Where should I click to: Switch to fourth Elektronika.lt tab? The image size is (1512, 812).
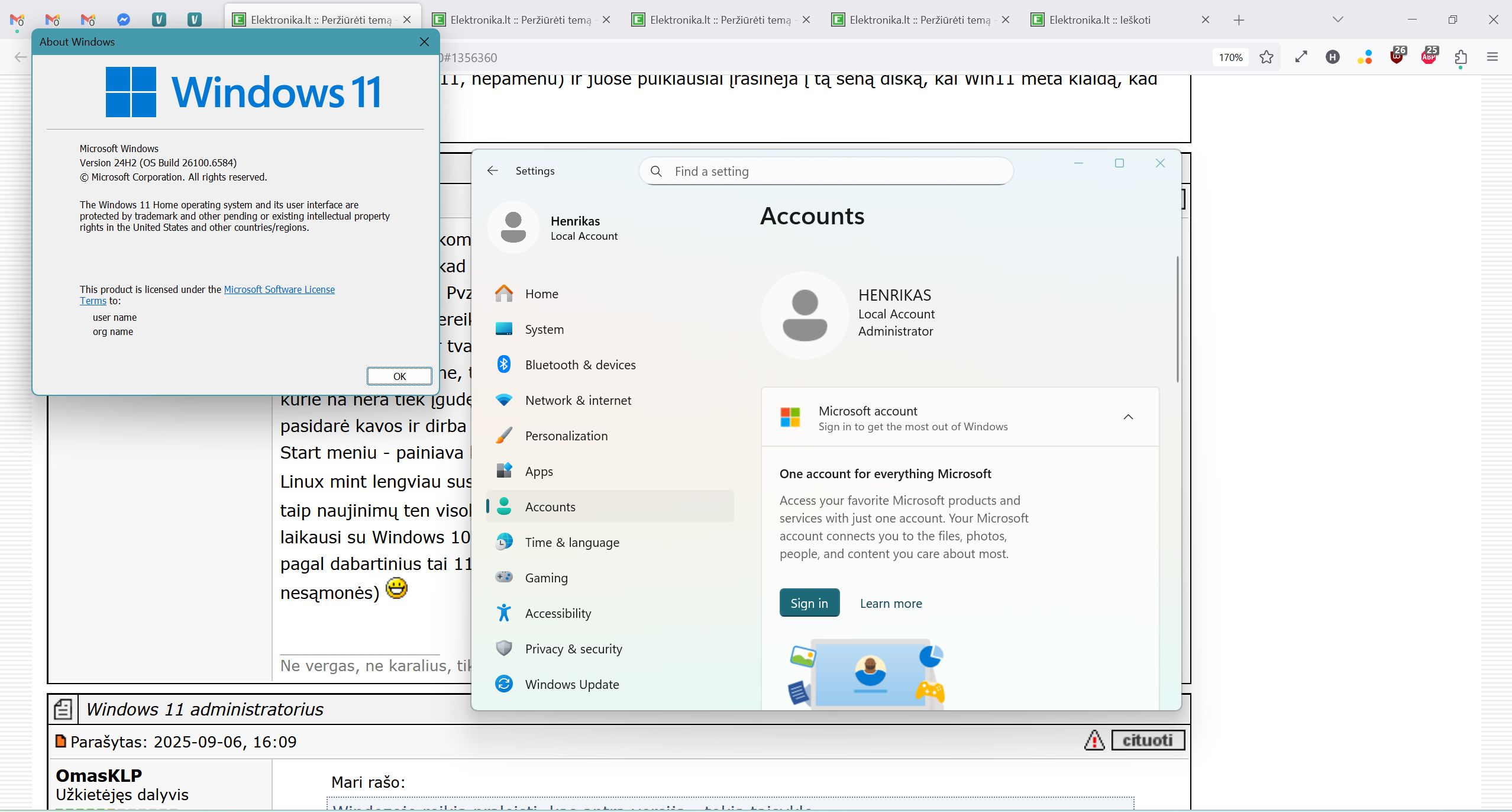(920, 20)
